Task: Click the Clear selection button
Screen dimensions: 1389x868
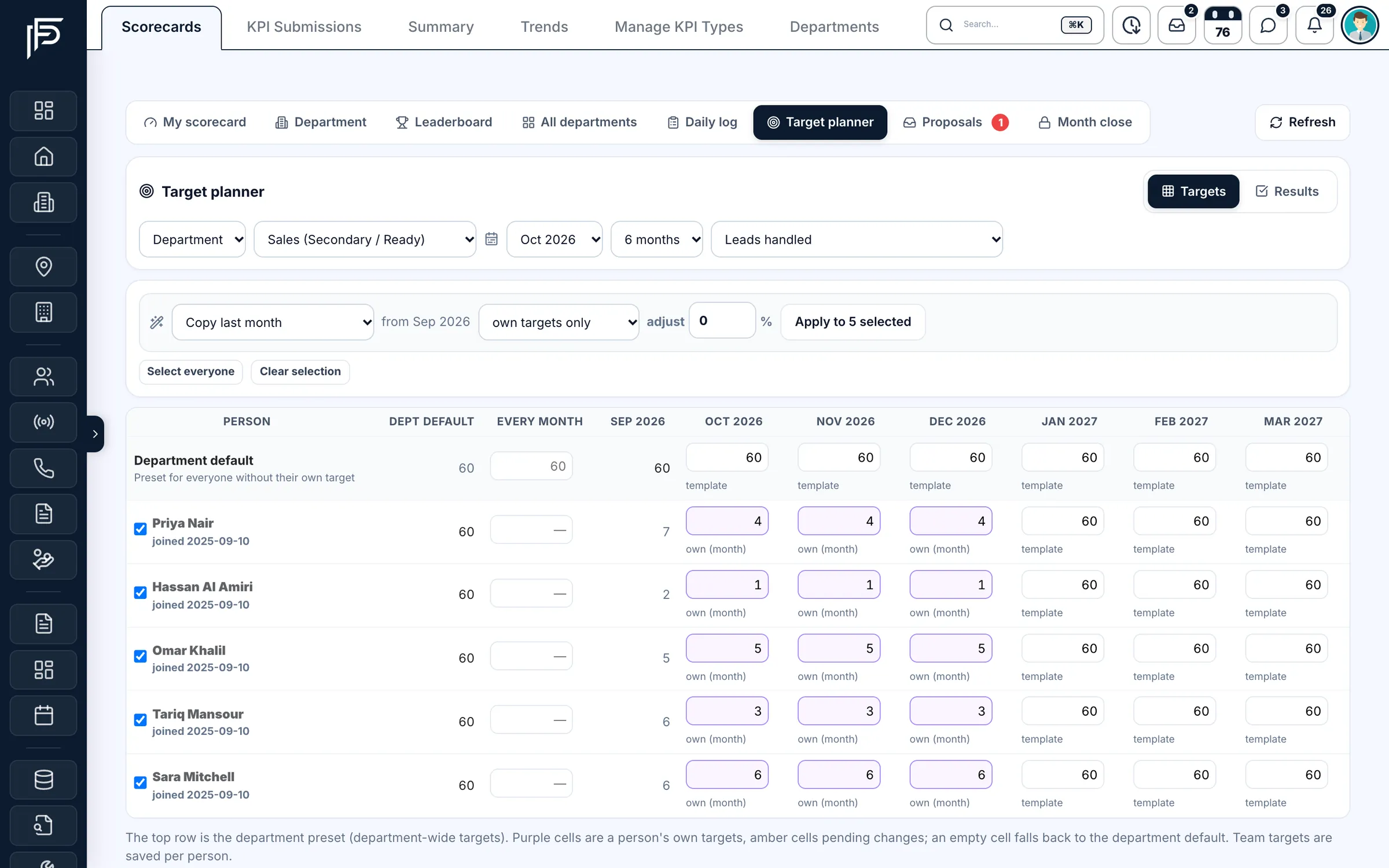Action: 300,372
